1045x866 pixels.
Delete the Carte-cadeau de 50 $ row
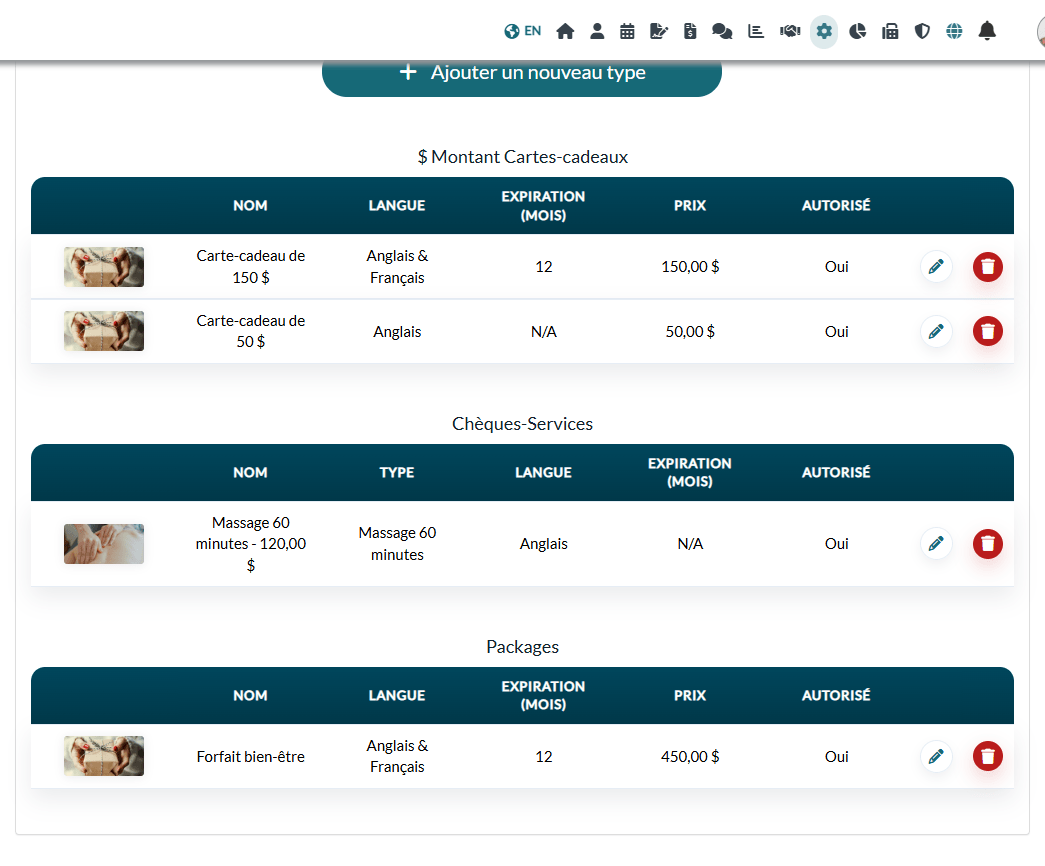[988, 331]
